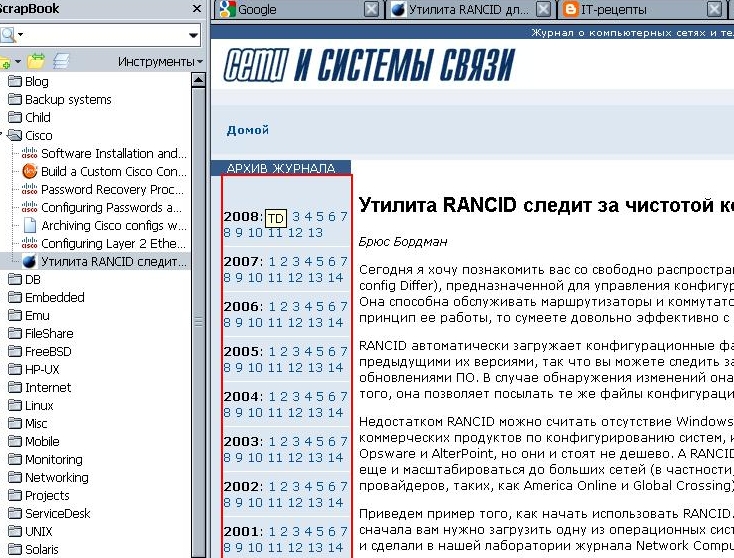This screenshot has height=558, width=734.
Task: Click the Blogger favicon on IT-рецепты tab
Action: 570,9
